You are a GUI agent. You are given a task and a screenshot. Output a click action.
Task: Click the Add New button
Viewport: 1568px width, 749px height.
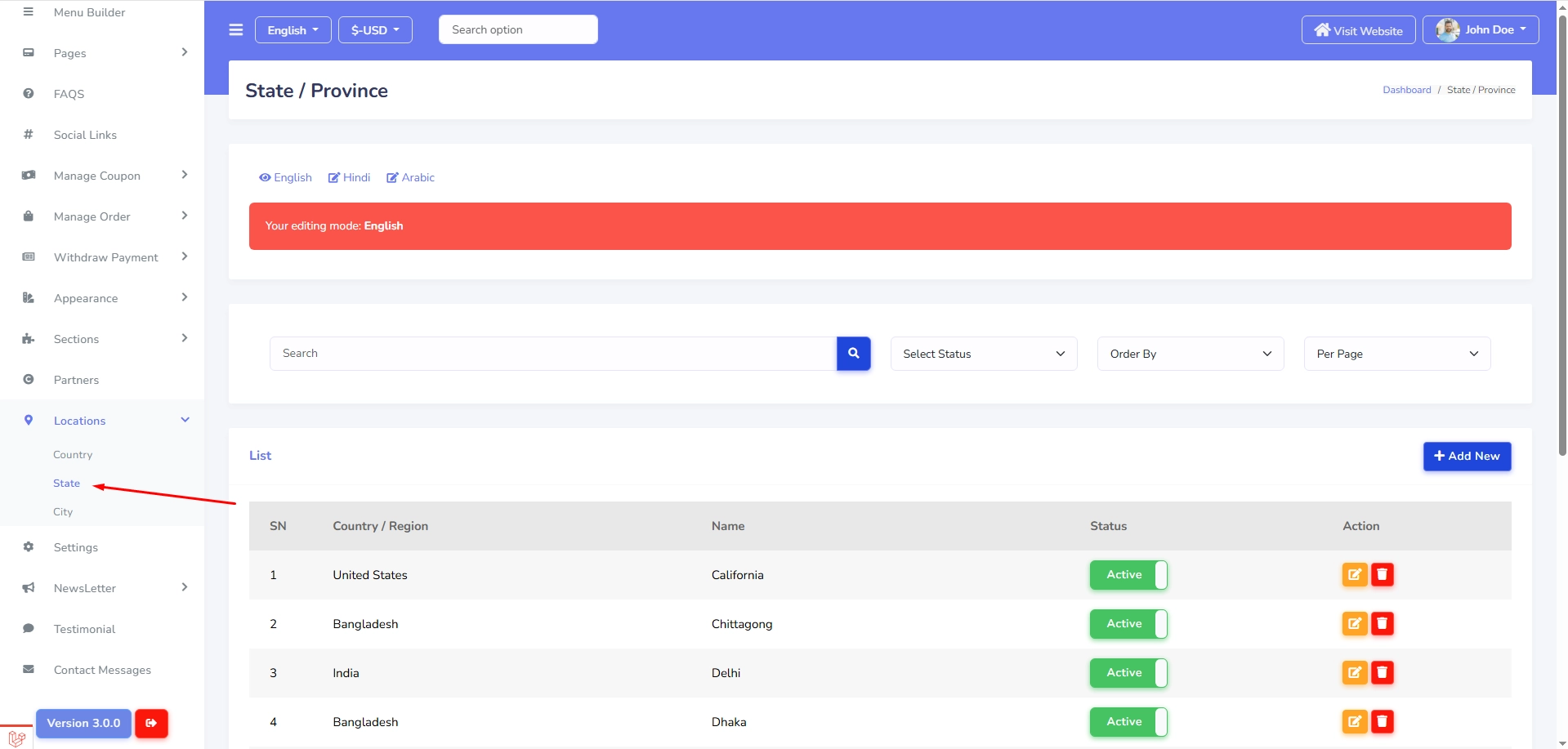(x=1467, y=457)
